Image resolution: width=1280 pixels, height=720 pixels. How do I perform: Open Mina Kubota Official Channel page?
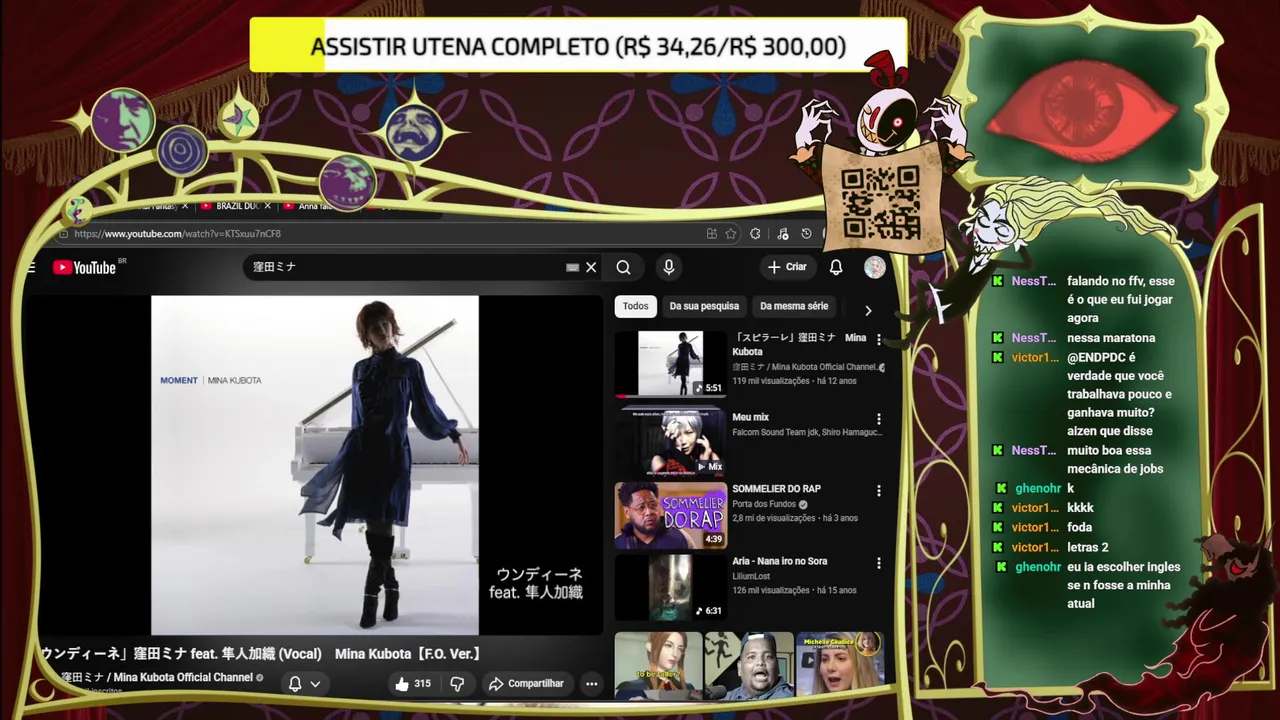coord(157,677)
